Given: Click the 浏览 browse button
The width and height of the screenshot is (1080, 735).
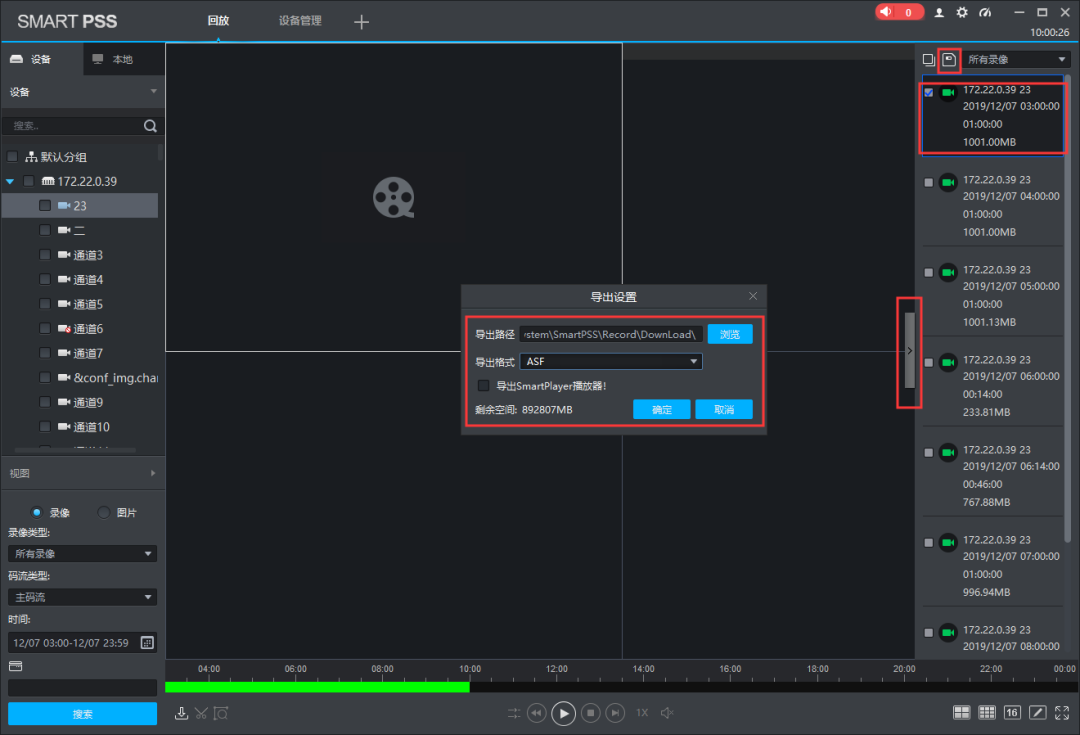Looking at the screenshot, I should (730, 334).
